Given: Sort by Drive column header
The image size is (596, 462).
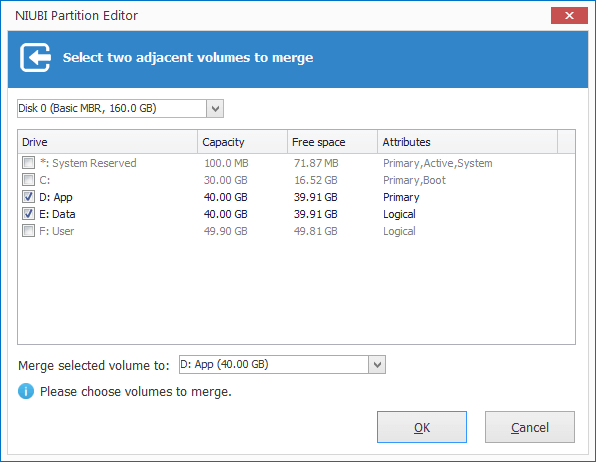Looking at the screenshot, I should pyautogui.click(x=108, y=142).
